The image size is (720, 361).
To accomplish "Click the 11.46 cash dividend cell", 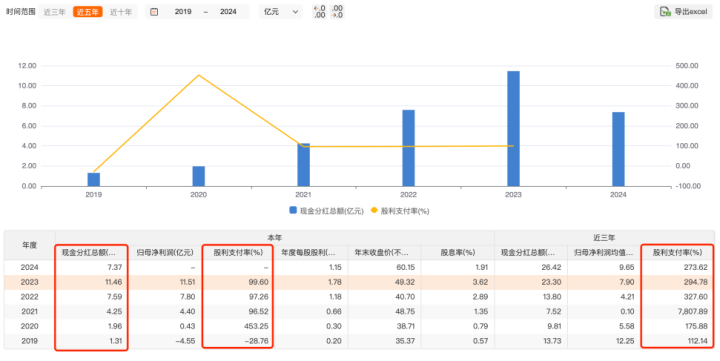I will [x=92, y=282].
